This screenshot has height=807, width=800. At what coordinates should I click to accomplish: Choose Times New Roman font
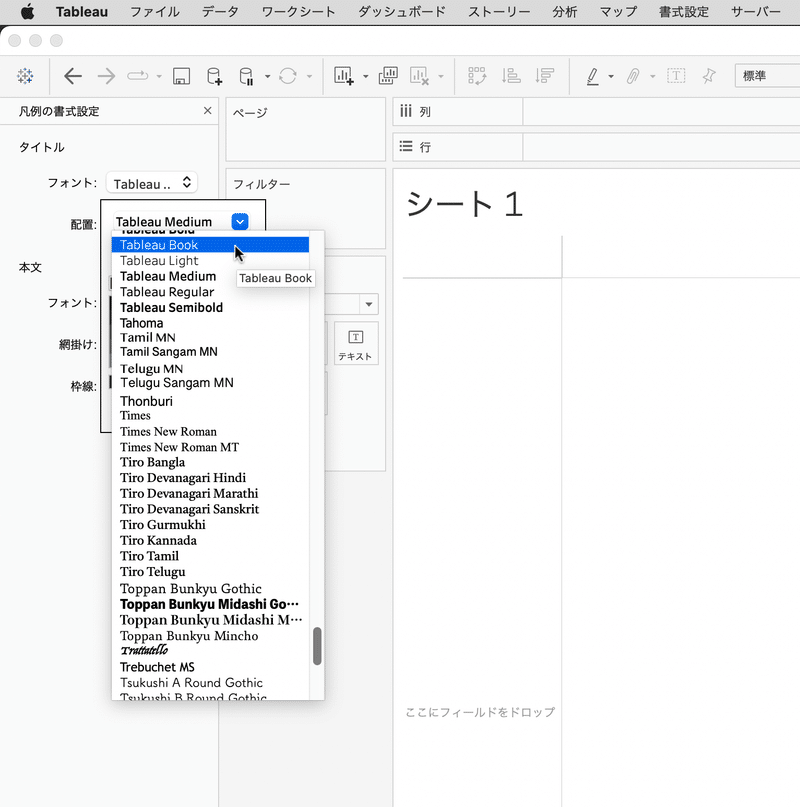click(x=210, y=432)
